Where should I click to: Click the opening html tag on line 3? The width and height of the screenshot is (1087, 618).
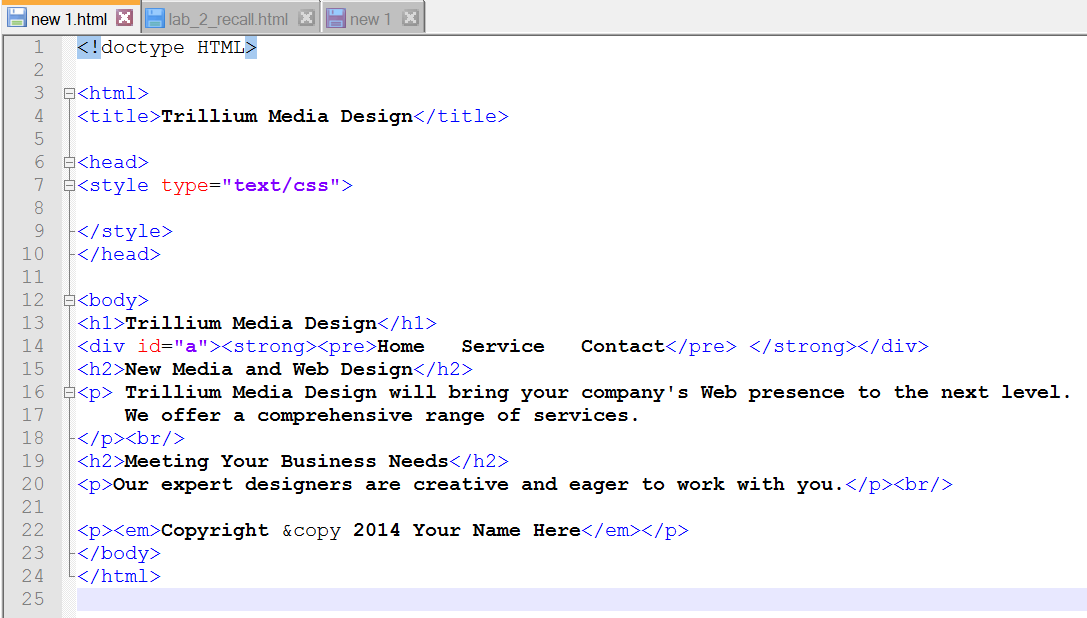click(112, 93)
